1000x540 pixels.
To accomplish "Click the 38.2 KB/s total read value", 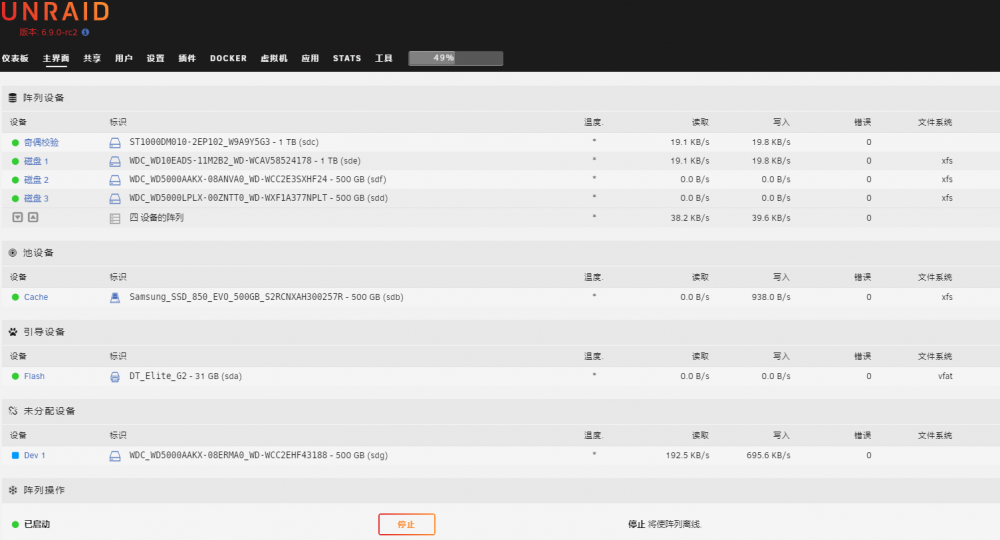I will [x=690, y=217].
